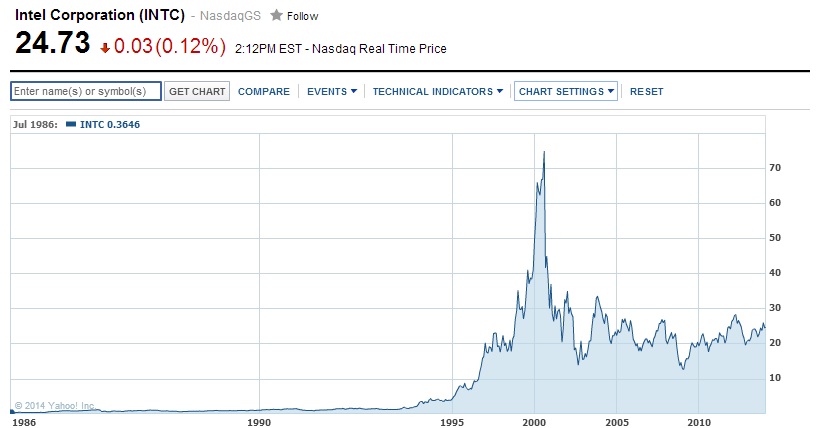Click the red down arrow price indicator

pos(105,48)
